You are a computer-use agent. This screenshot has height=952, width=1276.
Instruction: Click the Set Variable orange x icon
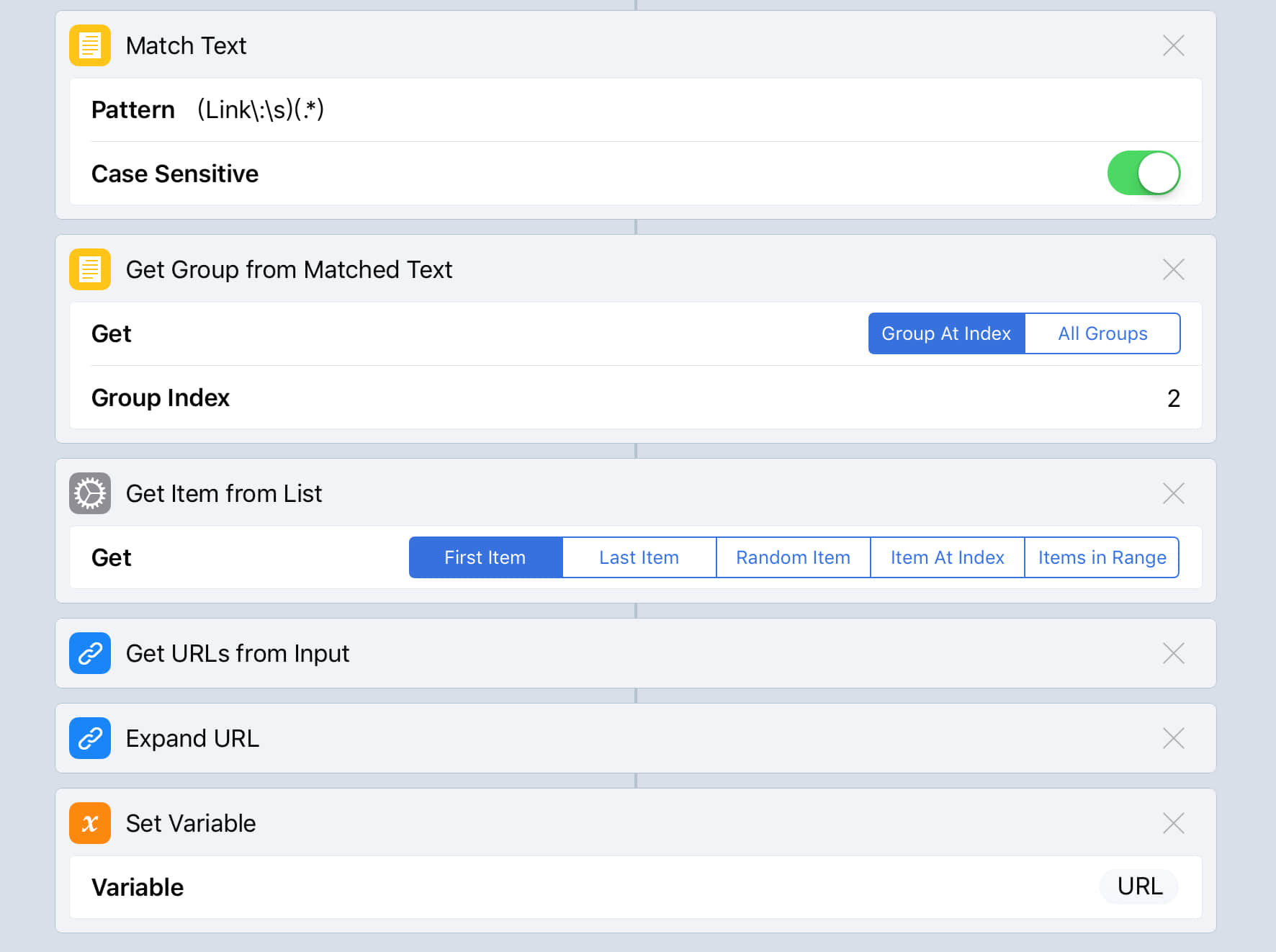pyautogui.click(x=90, y=823)
